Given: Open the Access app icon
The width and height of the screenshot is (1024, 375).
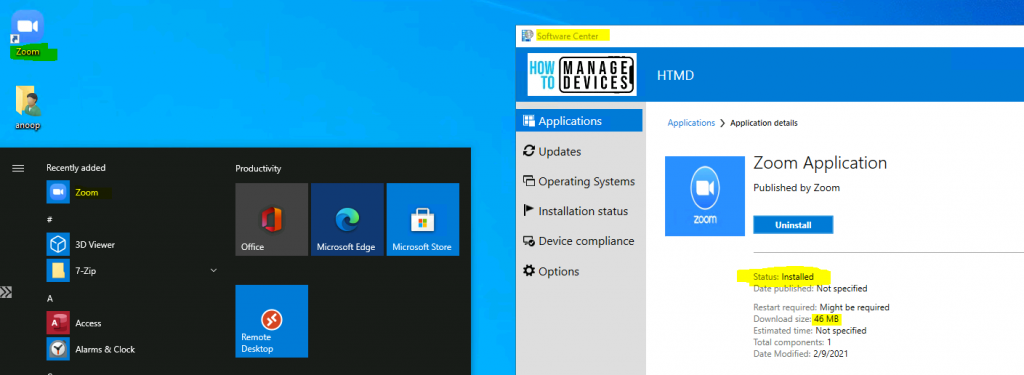Looking at the screenshot, I should click(58, 323).
